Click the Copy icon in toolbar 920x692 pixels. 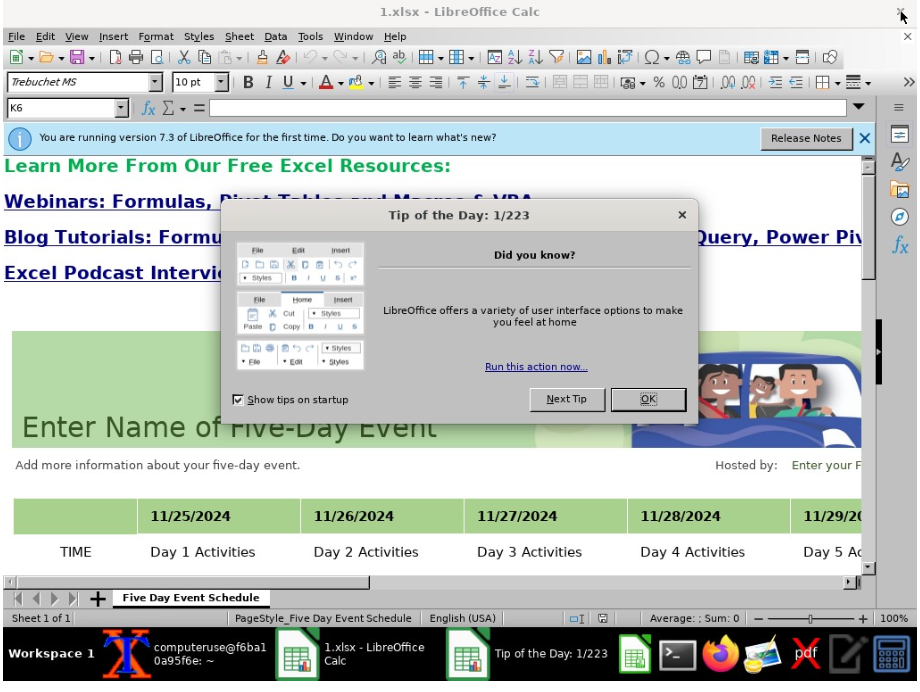tap(204, 57)
